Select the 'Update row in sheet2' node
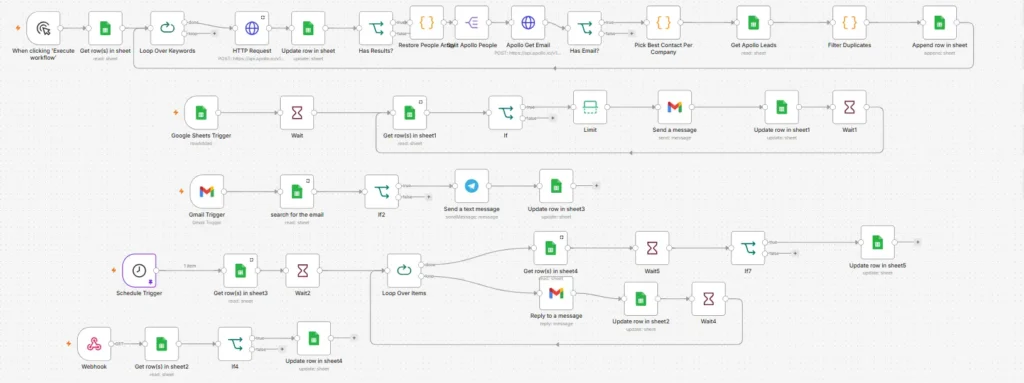The image size is (1024, 383). [641, 299]
